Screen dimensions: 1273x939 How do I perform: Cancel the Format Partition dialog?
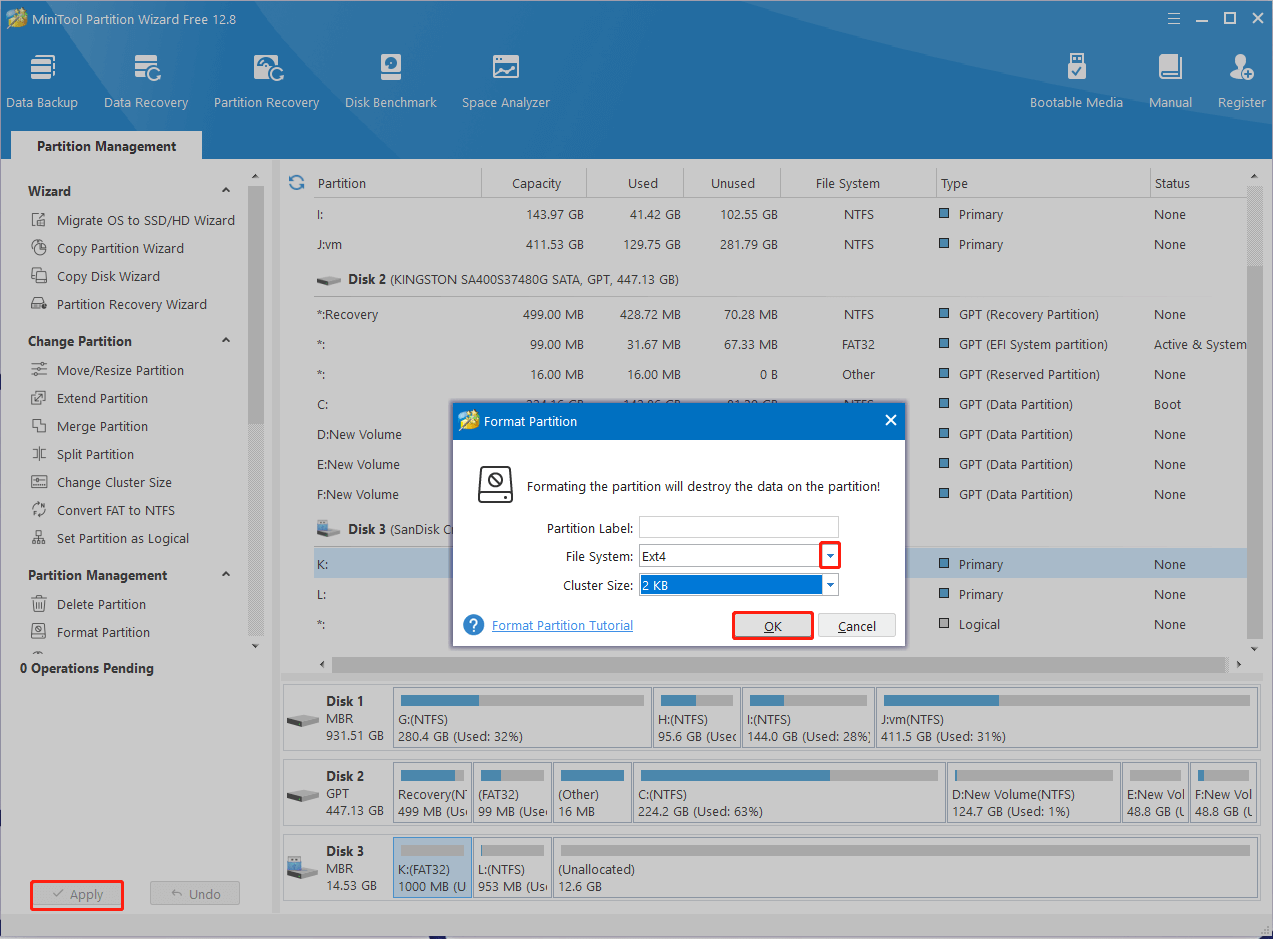click(857, 626)
